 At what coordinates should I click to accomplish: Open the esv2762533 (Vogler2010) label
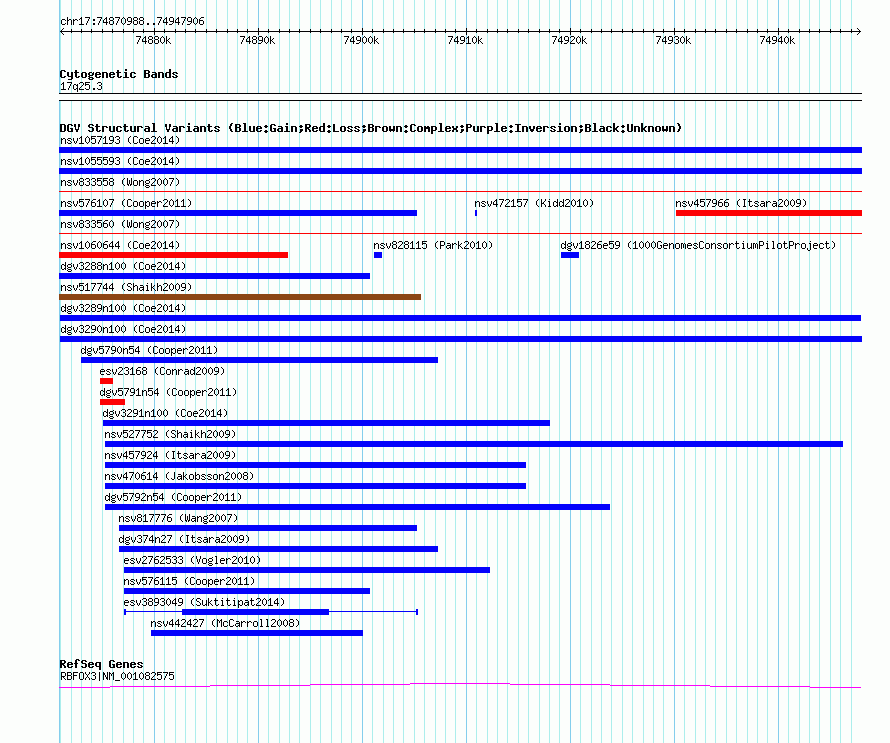click(192, 560)
